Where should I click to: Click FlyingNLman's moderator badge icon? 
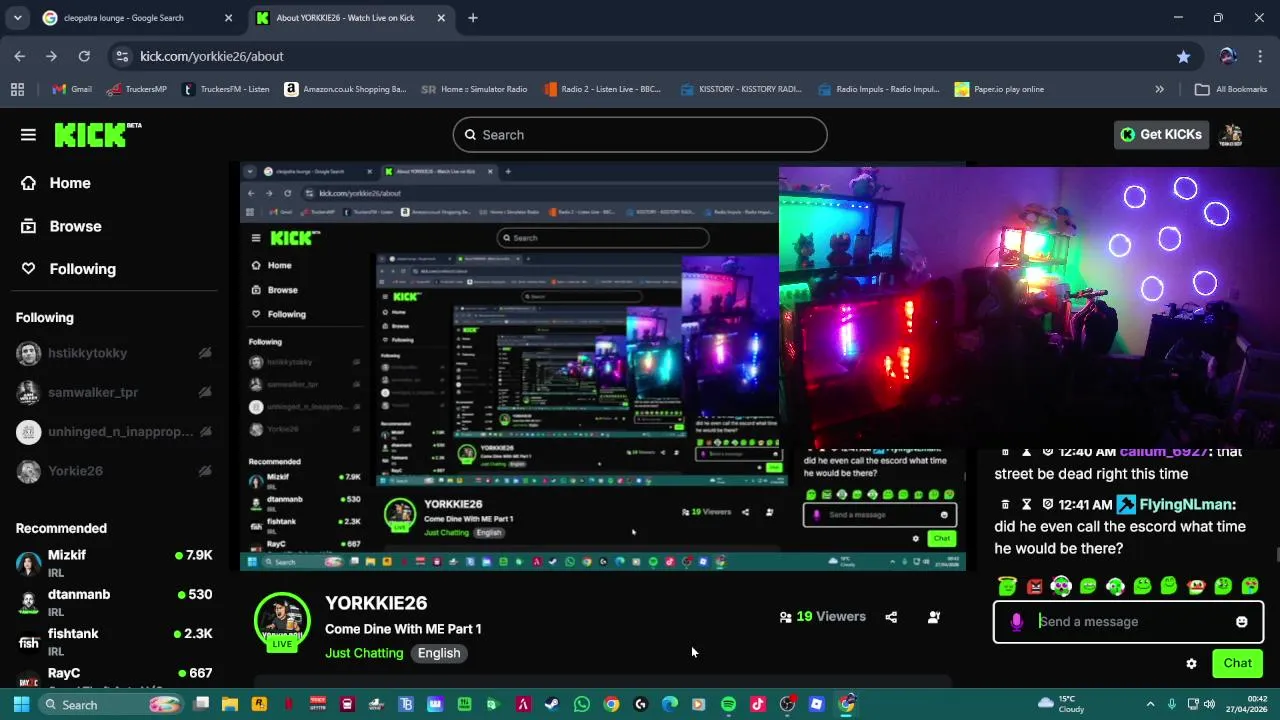tap(1126, 505)
